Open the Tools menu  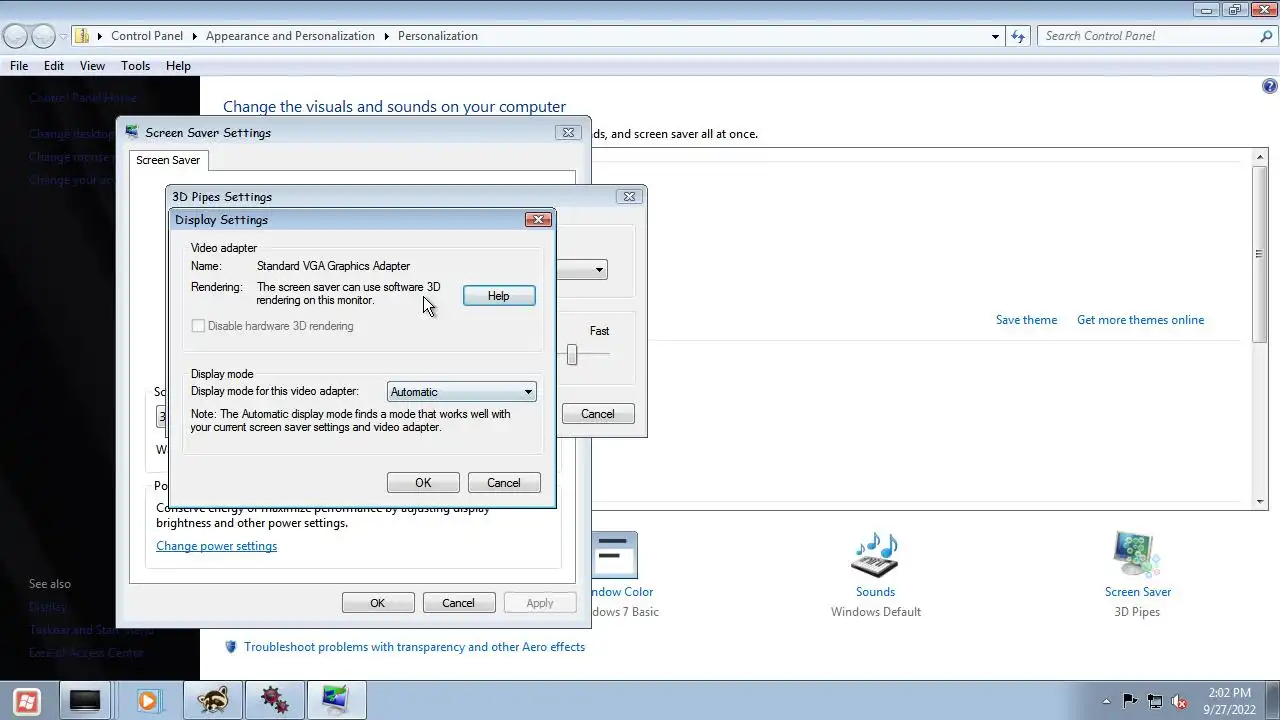pos(135,66)
